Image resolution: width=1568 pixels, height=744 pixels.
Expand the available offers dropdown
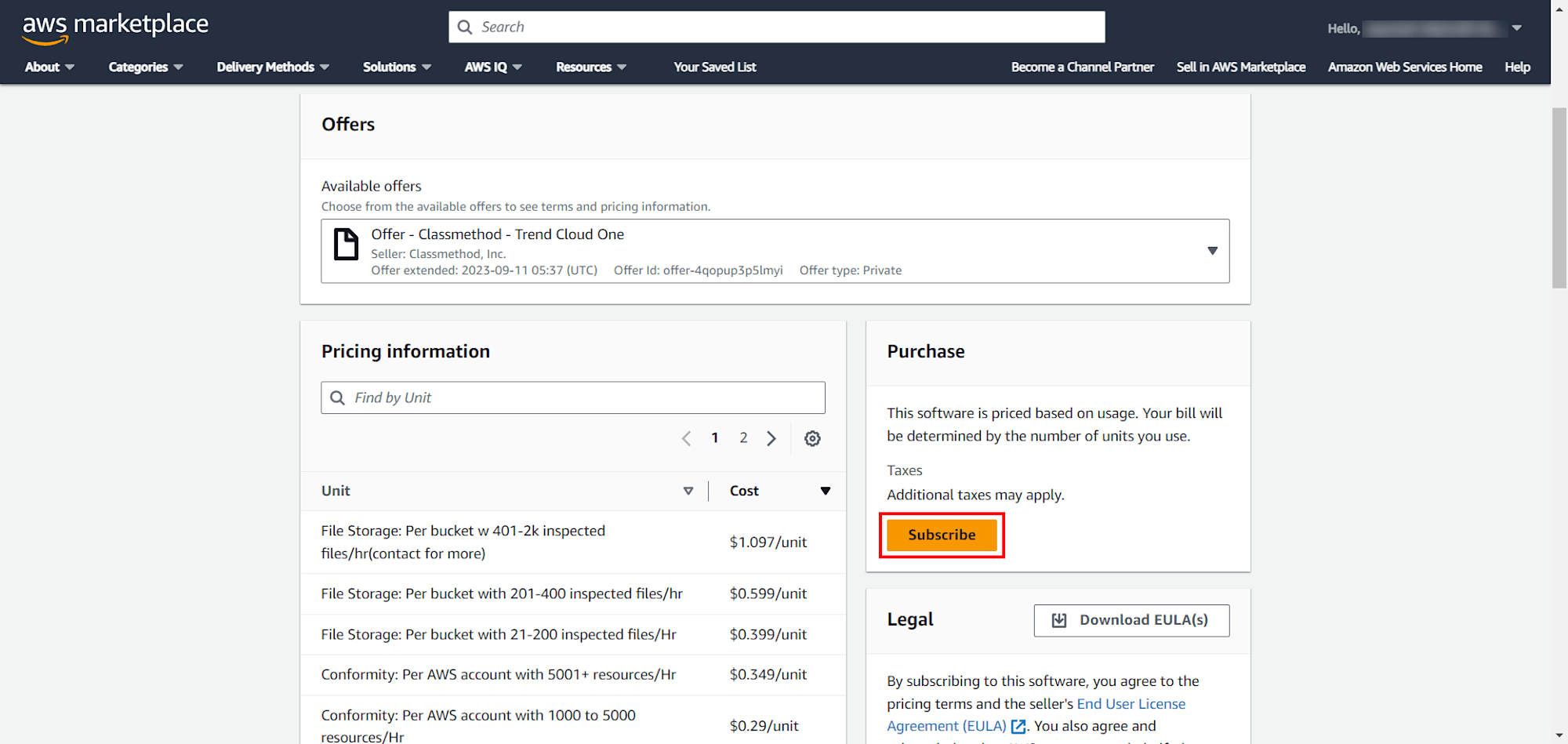pos(1212,251)
